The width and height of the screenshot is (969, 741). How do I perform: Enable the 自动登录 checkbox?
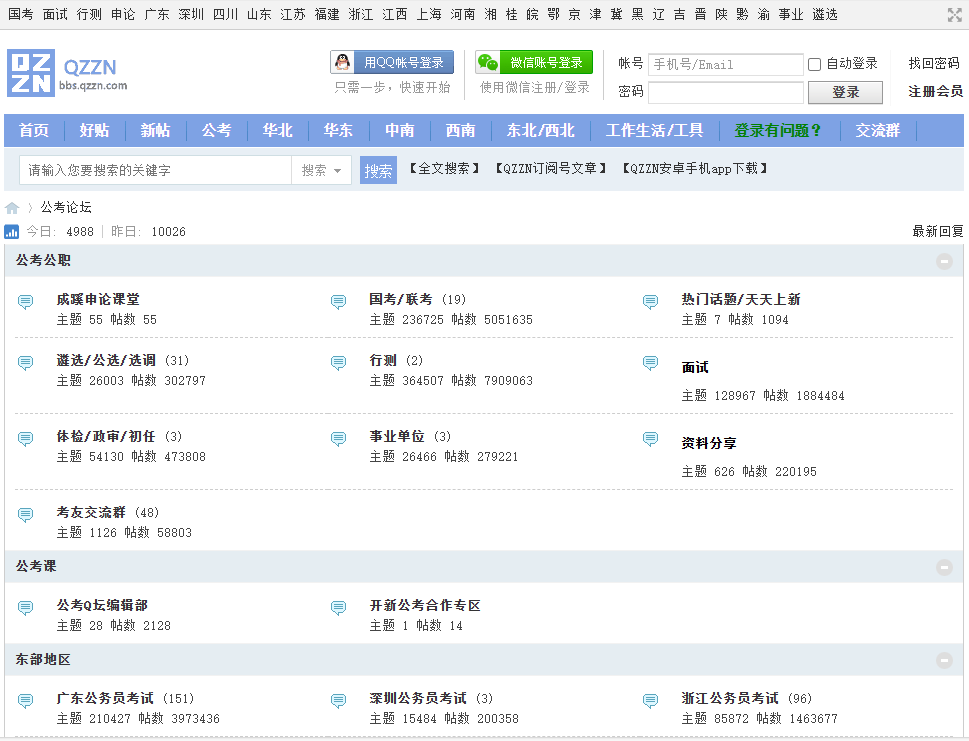814,64
